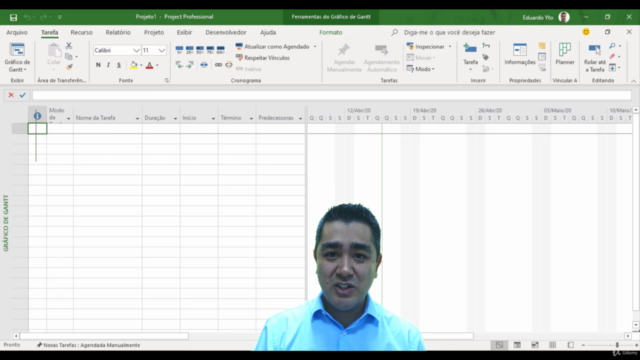Image resolution: width=640 pixels, height=360 pixels.
Task: Confirm entry with blue checkmark icon
Action: [22, 95]
